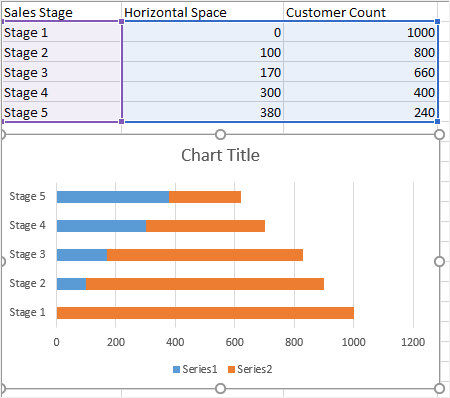Select the Customer Count header cell
Image resolution: width=450 pixels, height=398 pixels.
pos(360,12)
